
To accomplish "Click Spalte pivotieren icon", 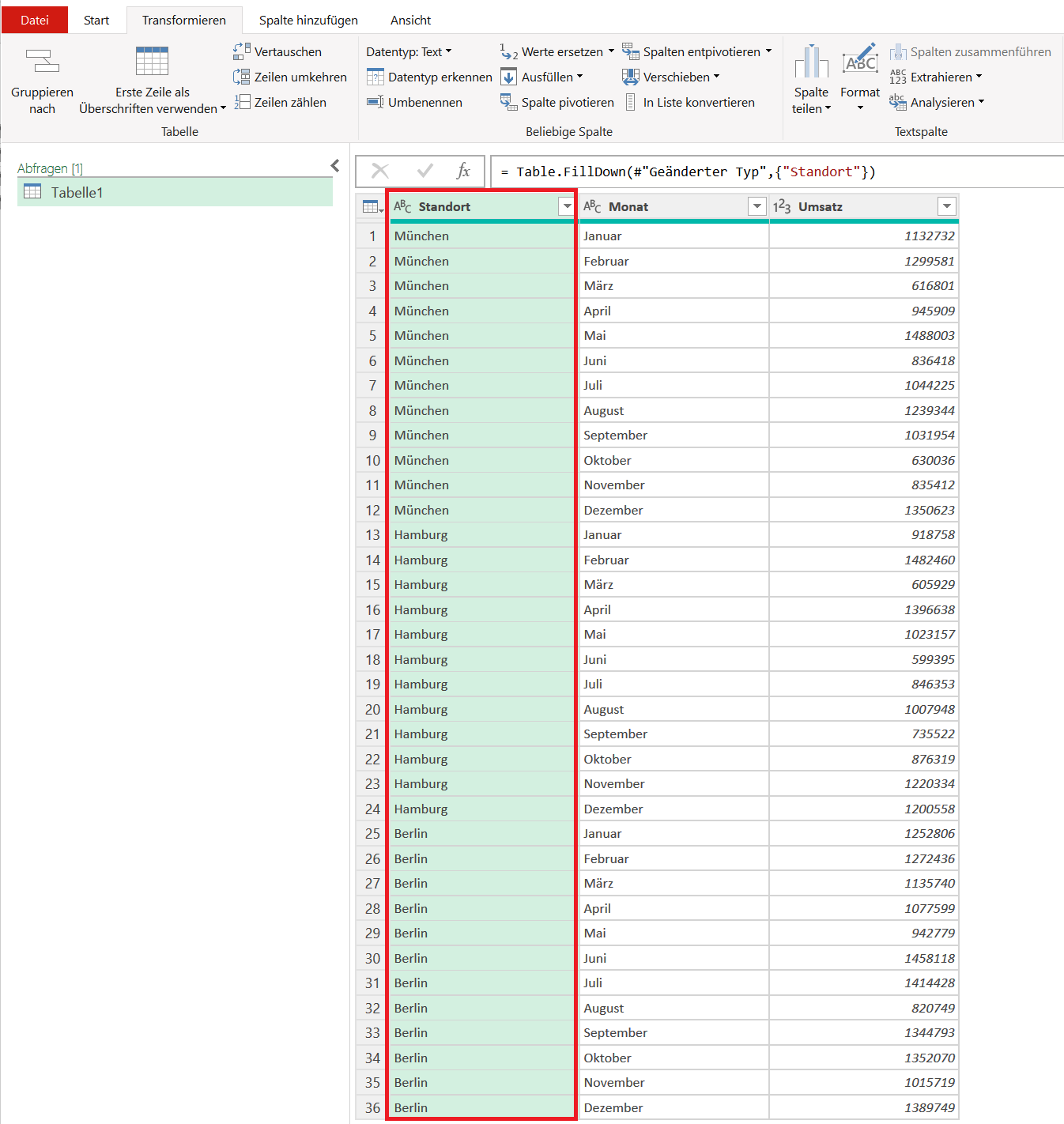I will click(x=509, y=102).
